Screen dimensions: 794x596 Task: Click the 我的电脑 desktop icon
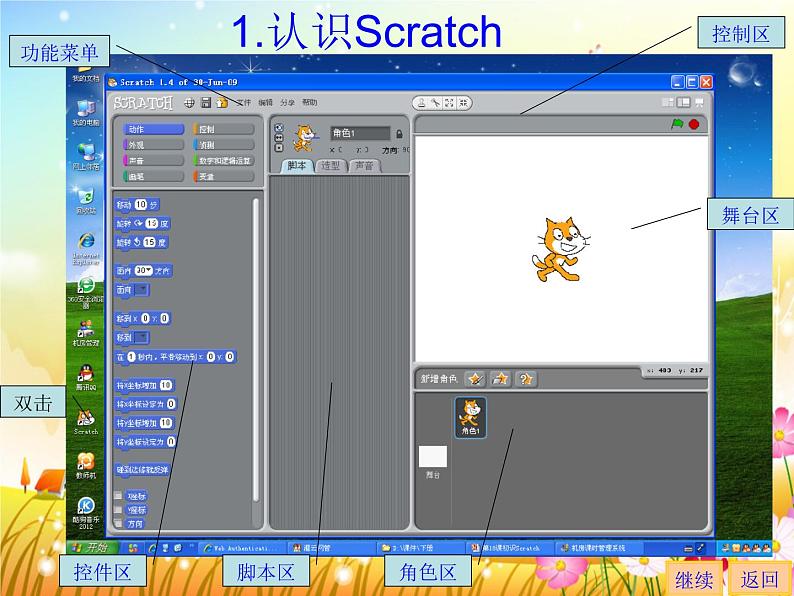86,112
